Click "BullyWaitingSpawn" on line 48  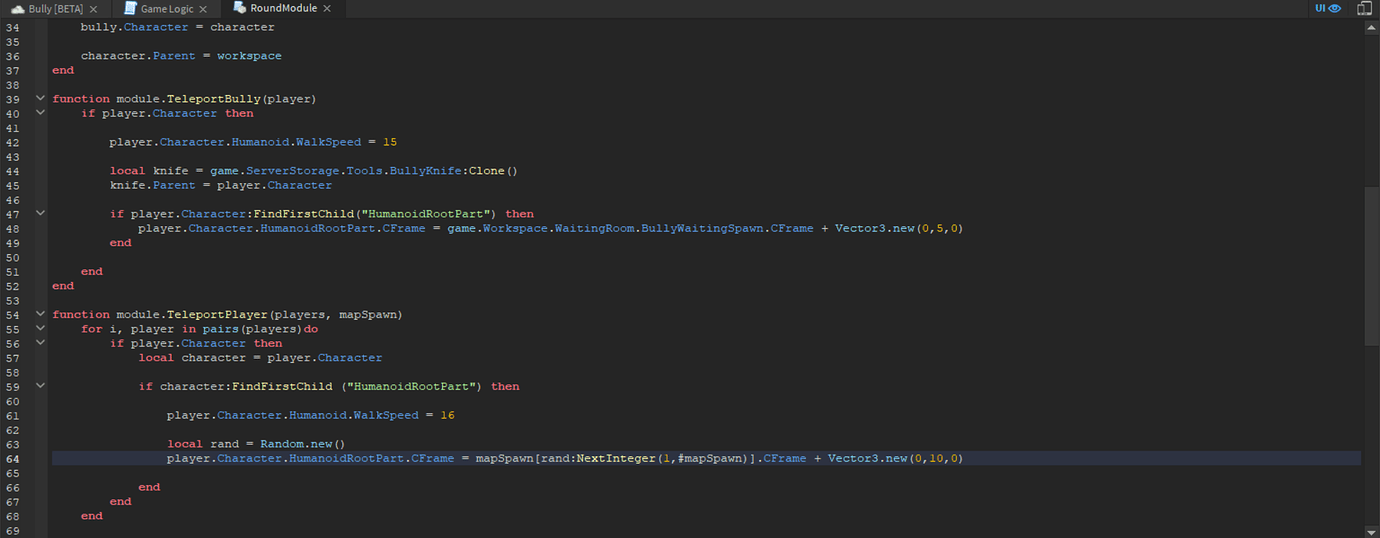(702, 228)
